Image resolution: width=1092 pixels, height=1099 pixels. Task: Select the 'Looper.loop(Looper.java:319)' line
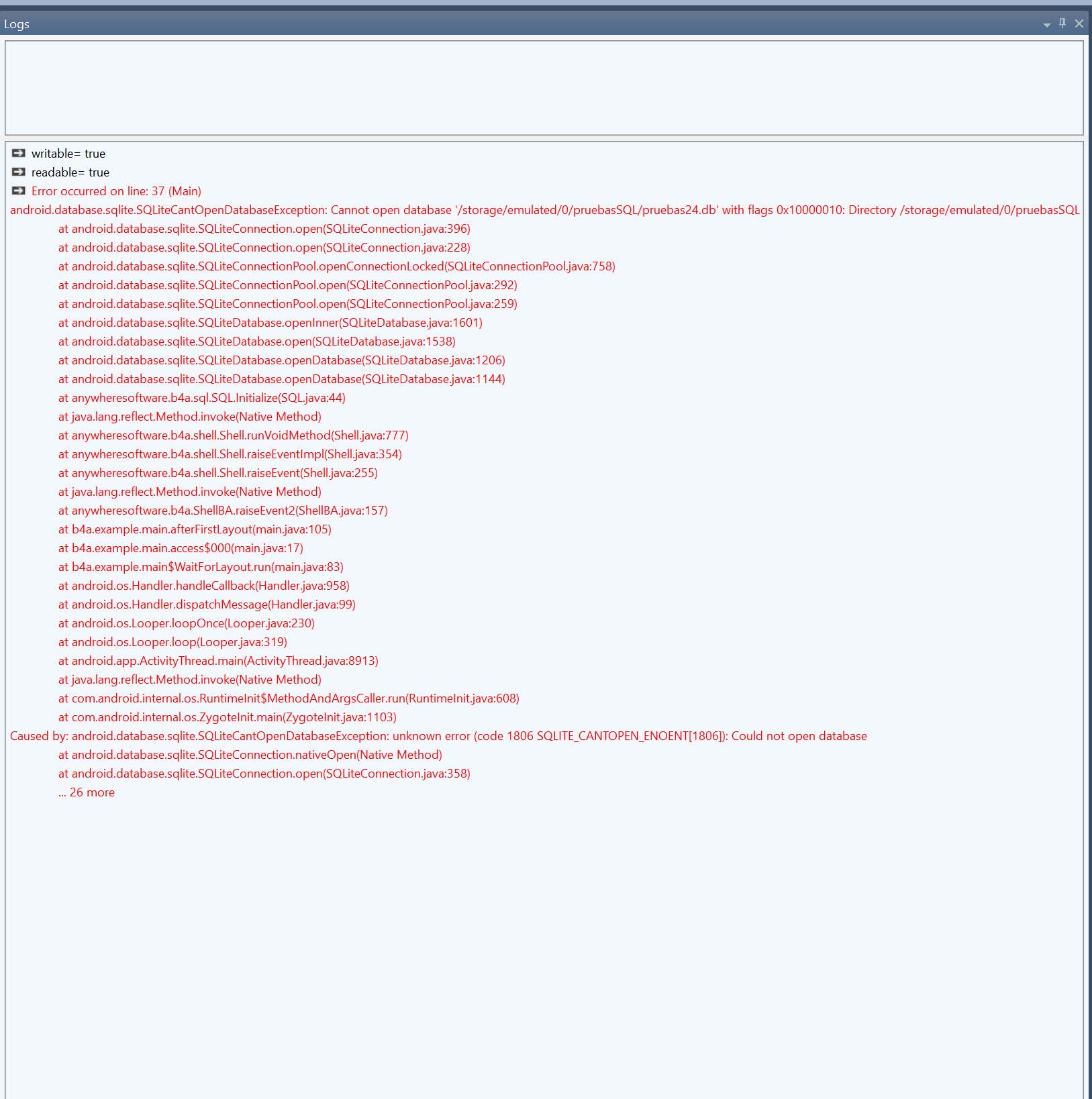(172, 642)
